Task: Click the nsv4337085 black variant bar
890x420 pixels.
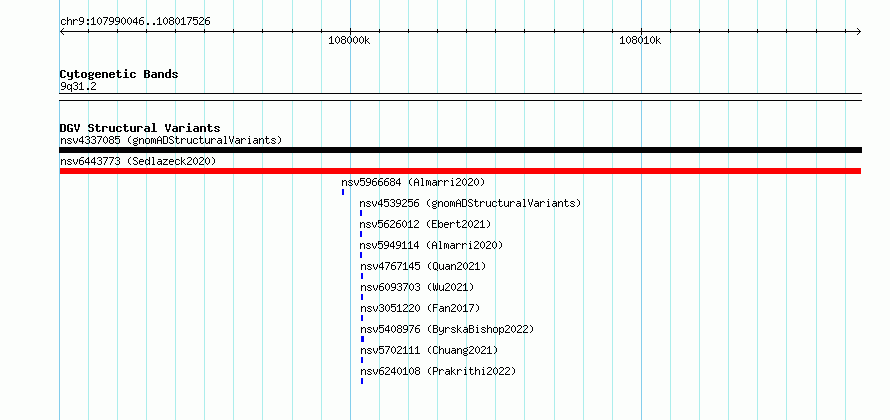Action: (460, 150)
